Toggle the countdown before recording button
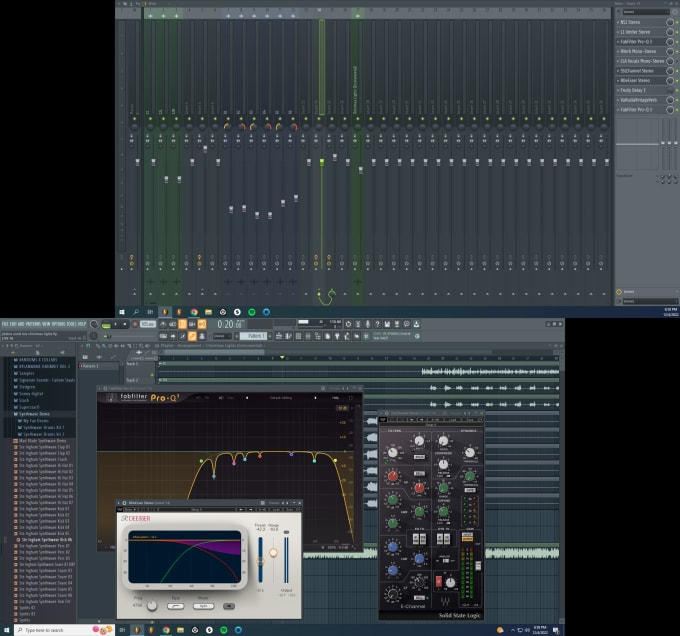Viewport: 680px width, 636px height. (x=182, y=324)
